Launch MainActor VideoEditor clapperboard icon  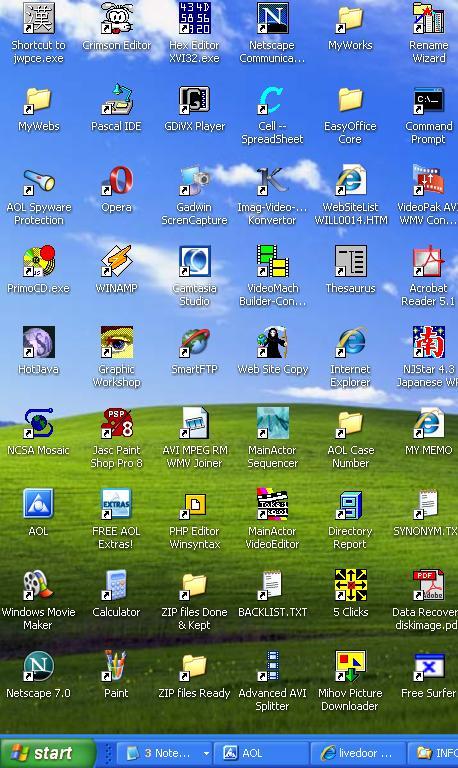tap(272, 504)
